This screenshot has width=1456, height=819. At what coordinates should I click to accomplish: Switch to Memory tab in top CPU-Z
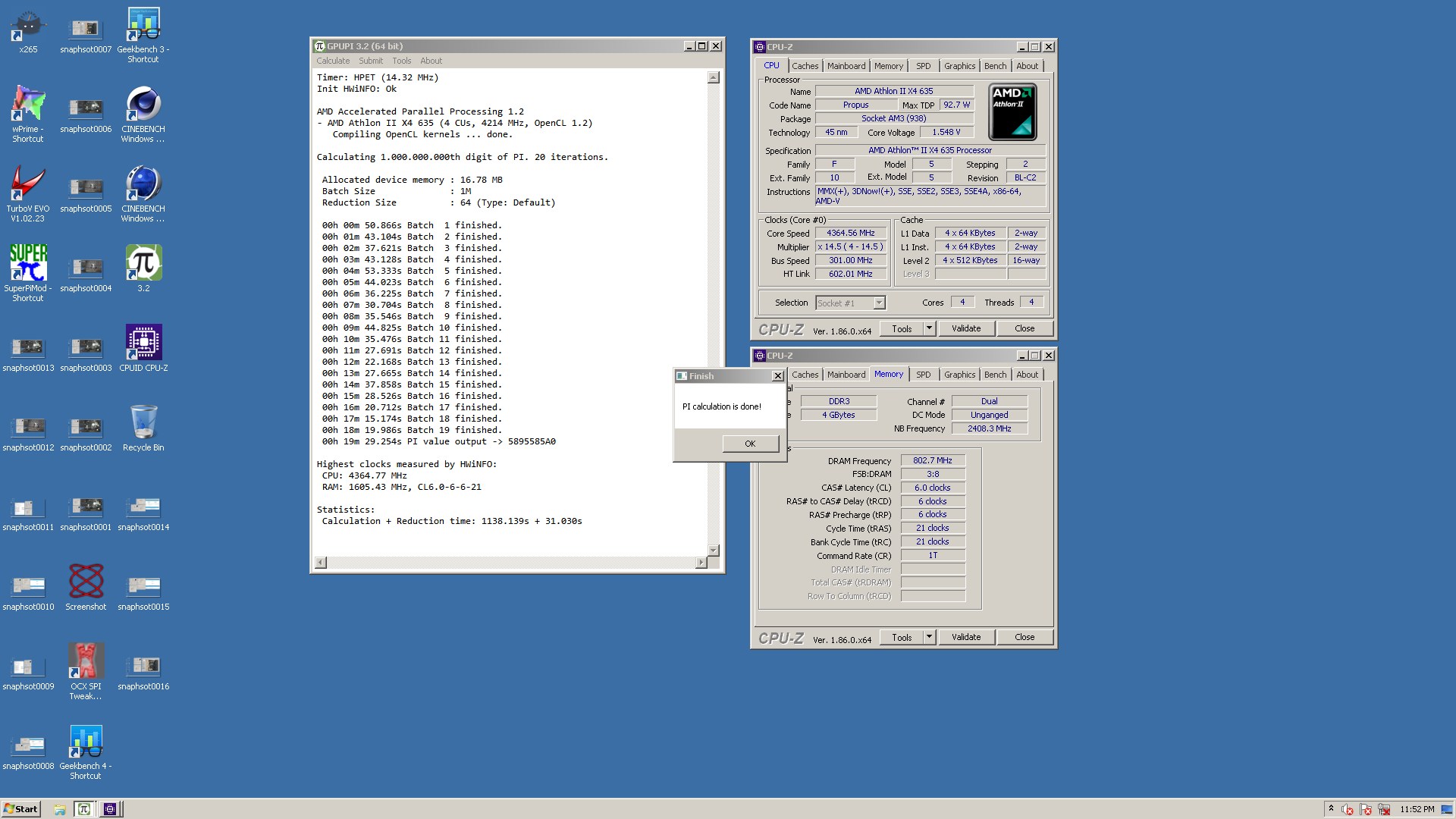pyautogui.click(x=888, y=66)
